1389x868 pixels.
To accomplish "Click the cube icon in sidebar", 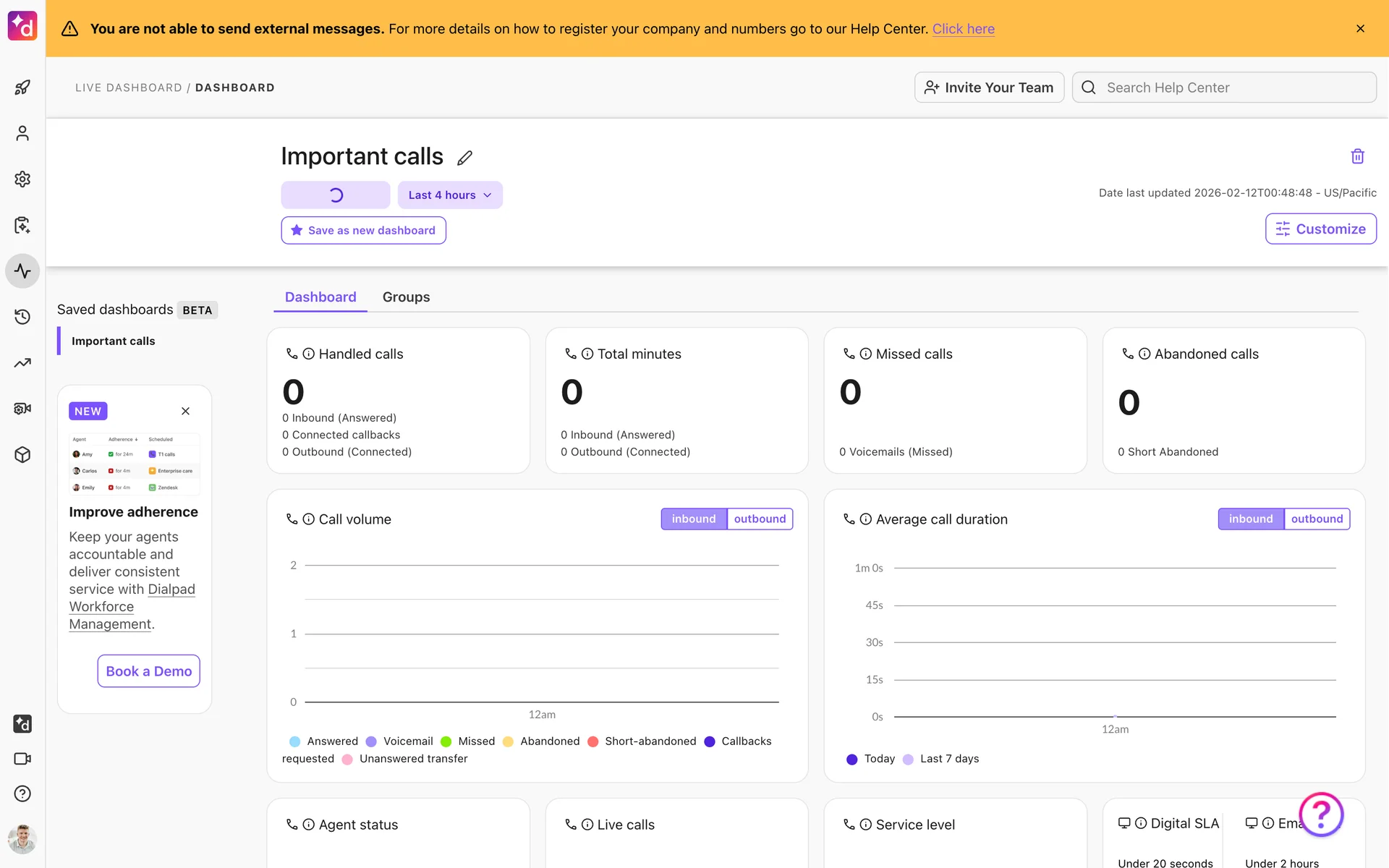I will [22, 455].
